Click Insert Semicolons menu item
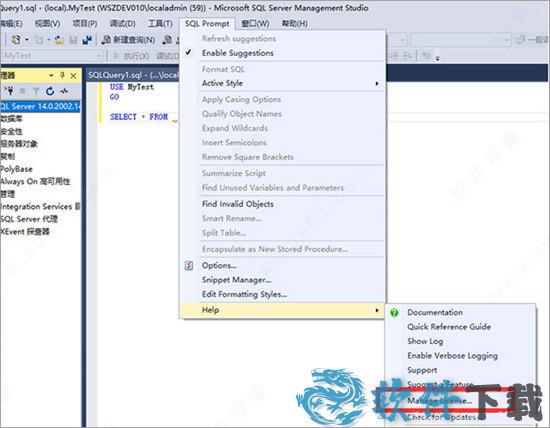 pyautogui.click(x=234, y=143)
